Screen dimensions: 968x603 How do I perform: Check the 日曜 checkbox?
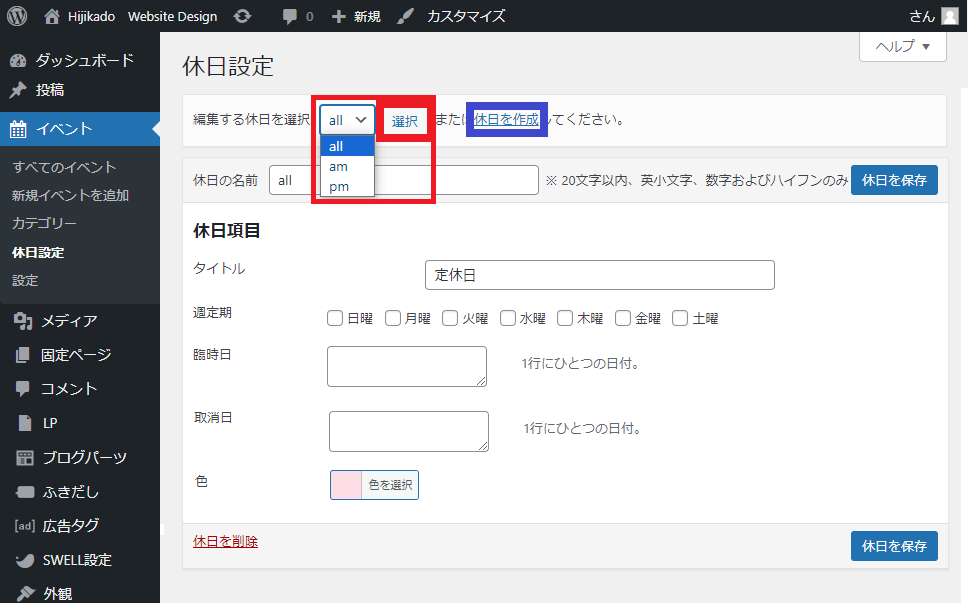click(x=336, y=318)
